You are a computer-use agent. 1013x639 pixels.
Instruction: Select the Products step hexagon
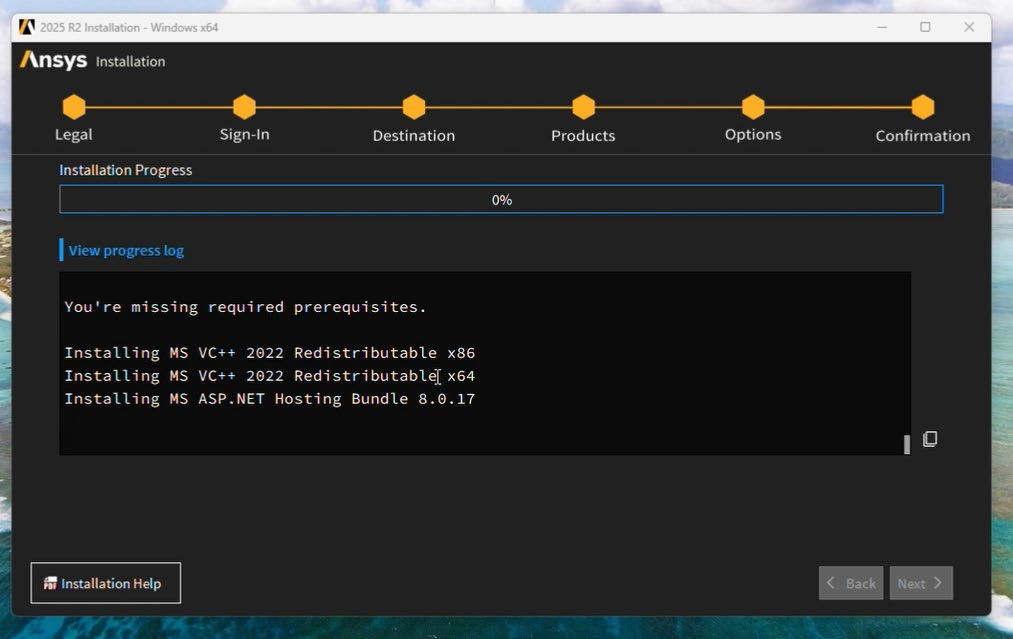coord(584,107)
